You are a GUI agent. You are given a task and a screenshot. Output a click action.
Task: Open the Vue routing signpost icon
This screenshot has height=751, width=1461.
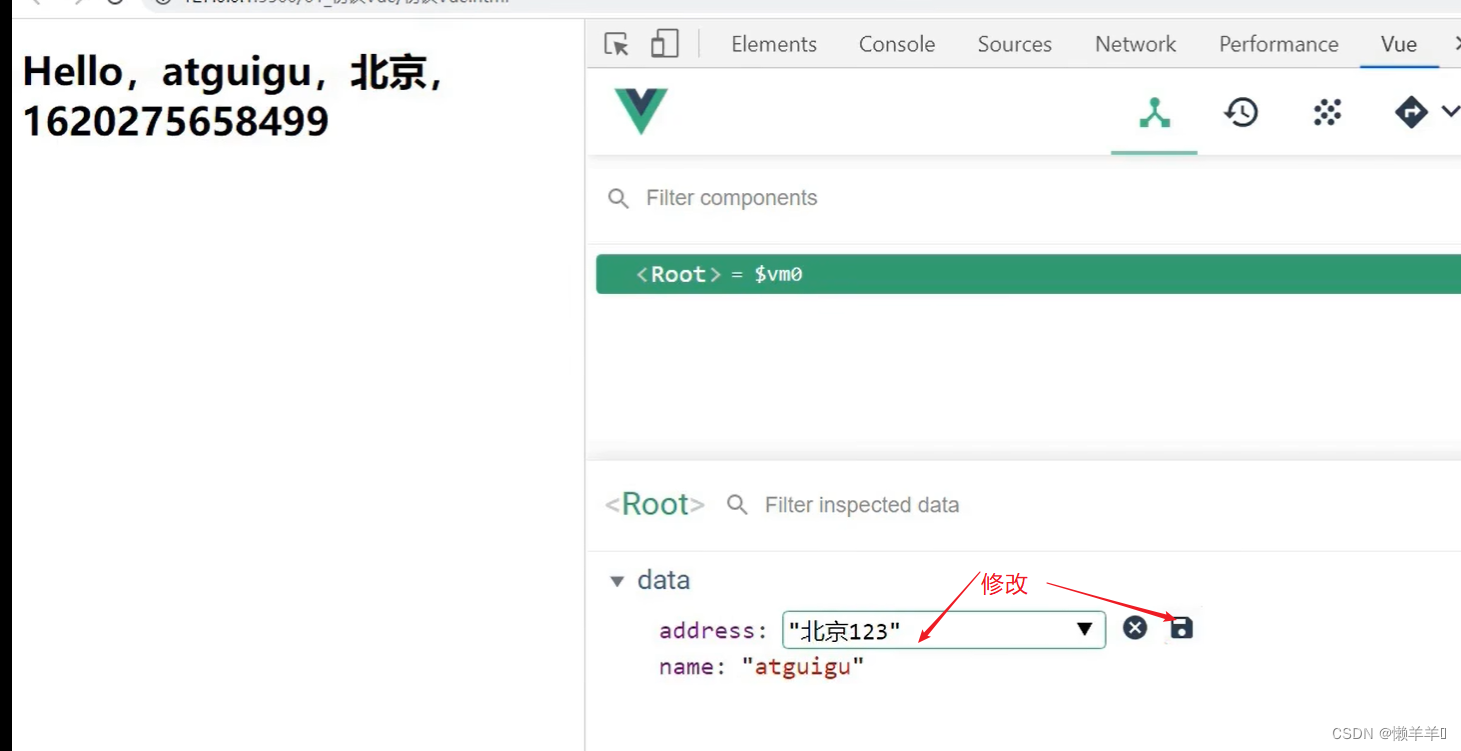click(x=1410, y=112)
